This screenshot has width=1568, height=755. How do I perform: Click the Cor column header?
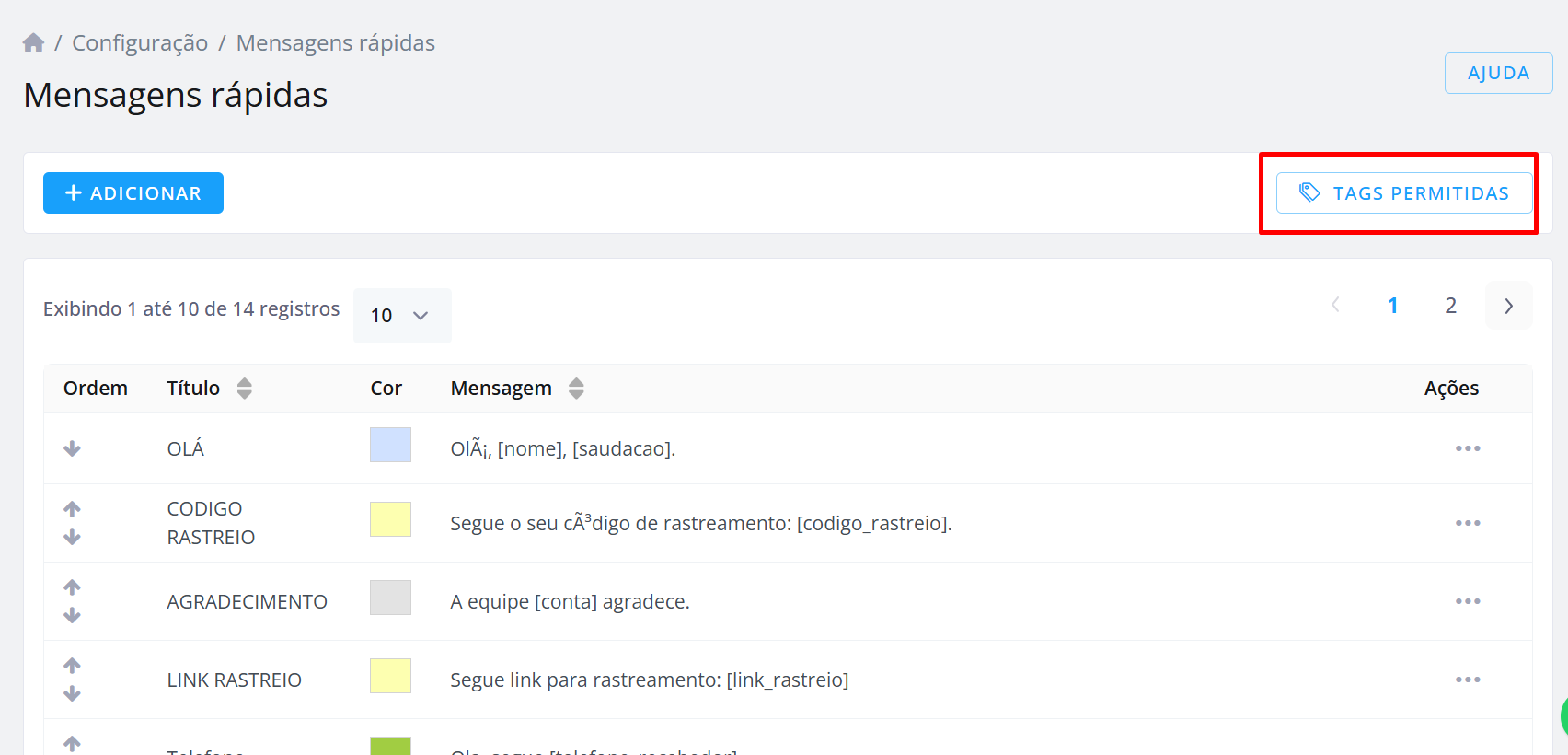coord(386,389)
